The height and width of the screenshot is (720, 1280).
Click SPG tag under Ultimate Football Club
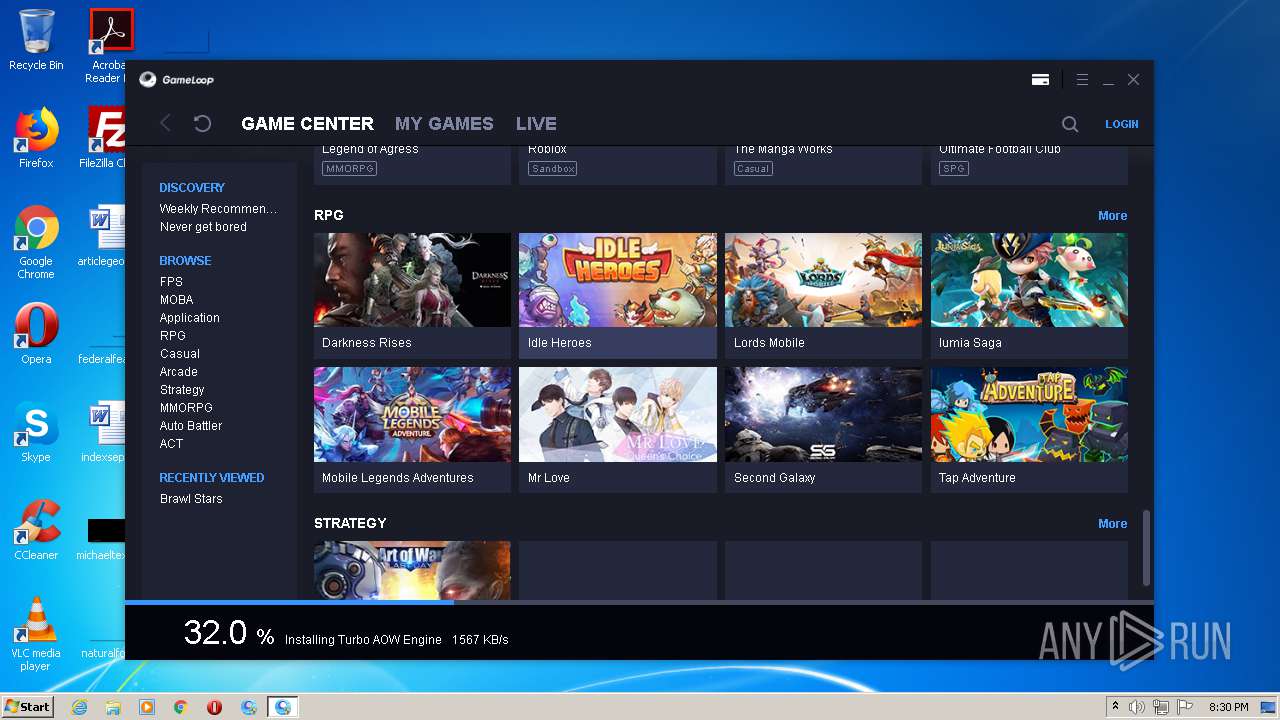tap(954, 169)
